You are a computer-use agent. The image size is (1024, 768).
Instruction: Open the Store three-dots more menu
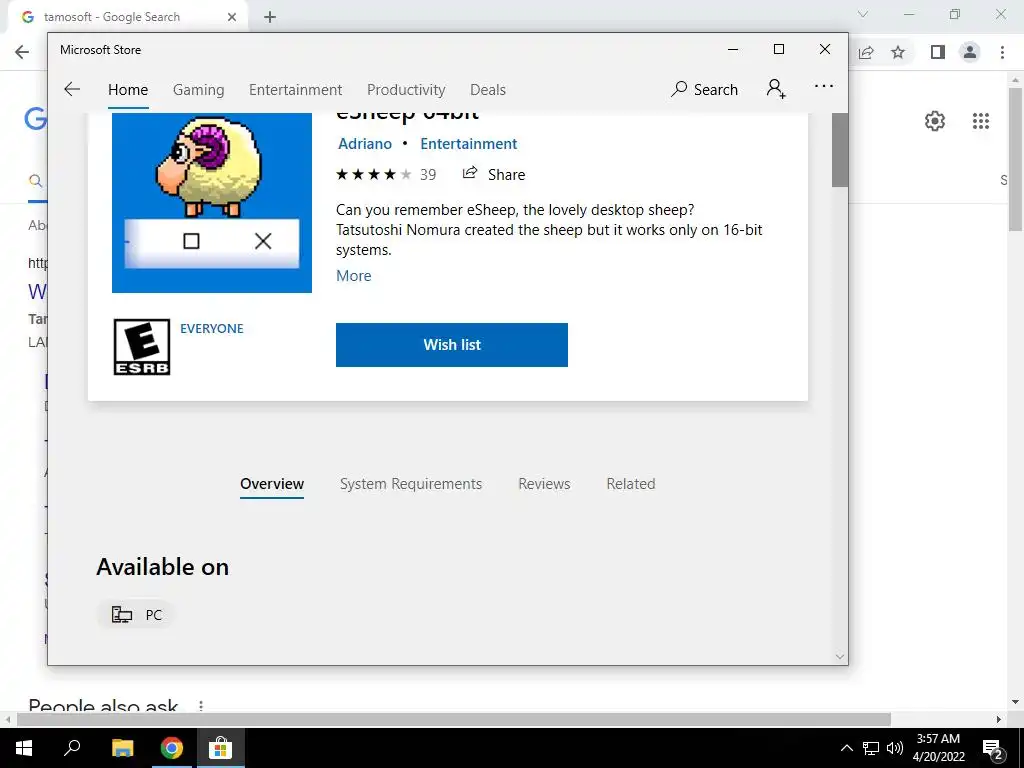pos(824,86)
